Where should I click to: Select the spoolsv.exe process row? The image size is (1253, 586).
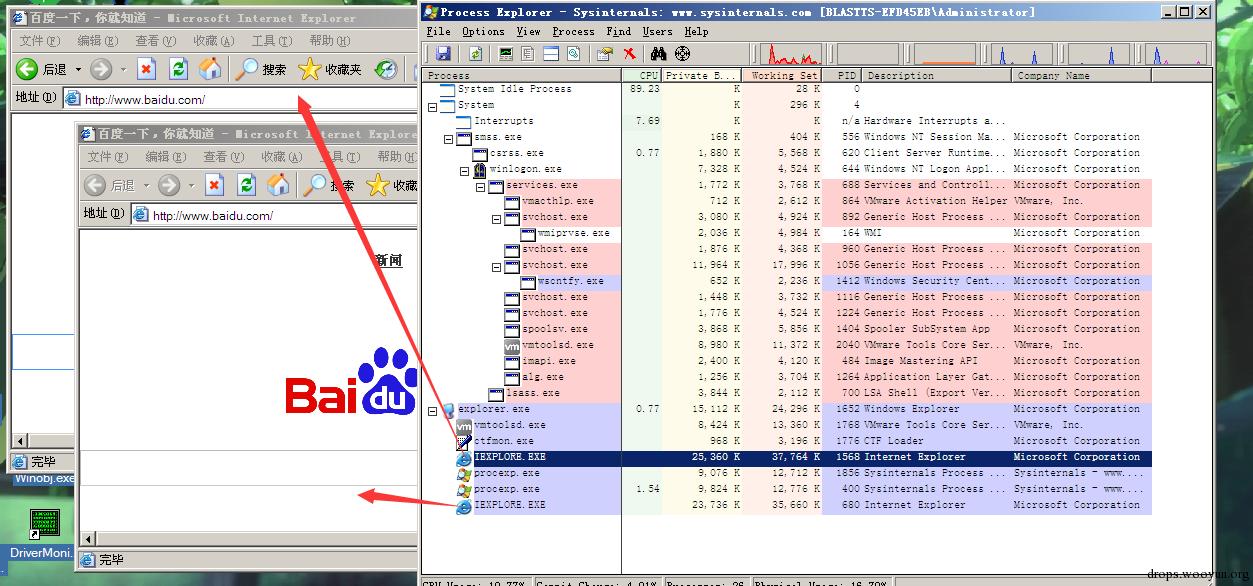pyautogui.click(x=787, y=329)
